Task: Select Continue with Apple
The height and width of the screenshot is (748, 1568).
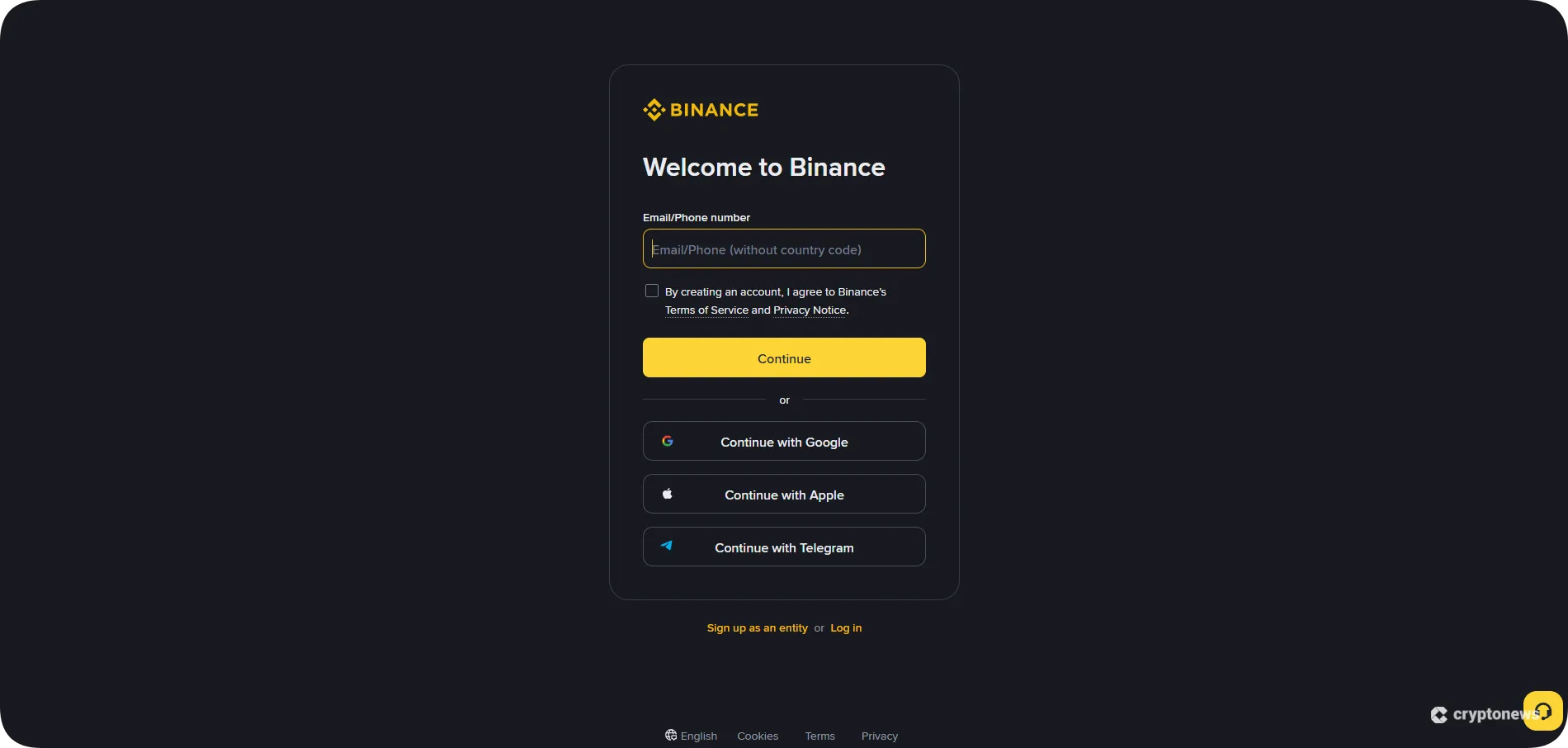Action: click(783, 494)
